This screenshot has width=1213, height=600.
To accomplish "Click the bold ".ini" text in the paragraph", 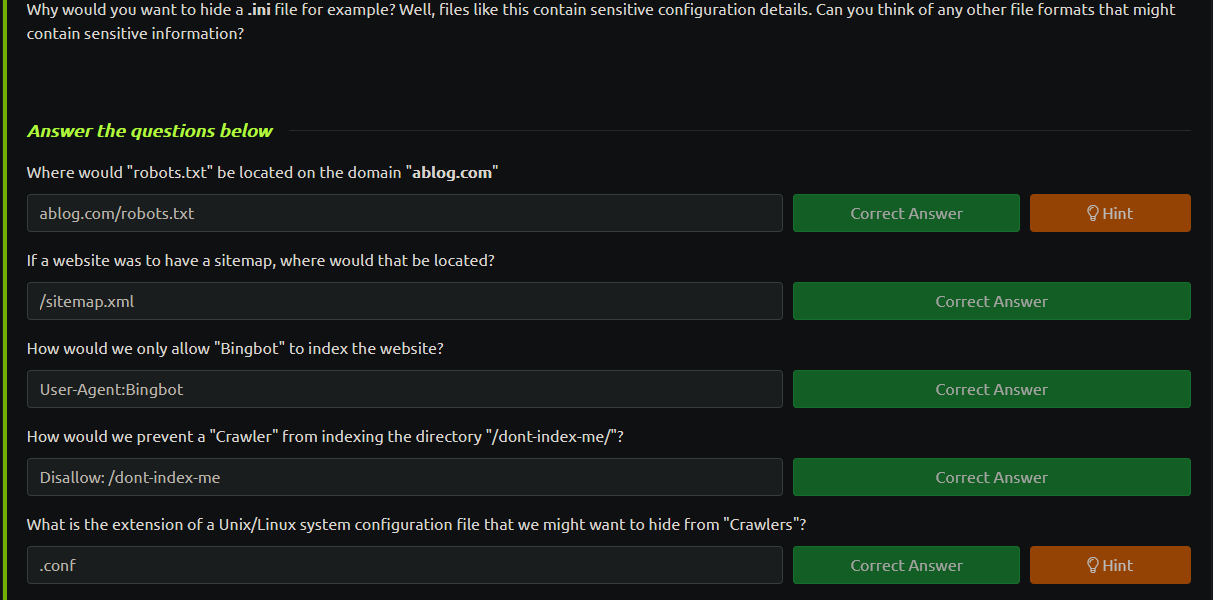I will click(x=259, y=10).
